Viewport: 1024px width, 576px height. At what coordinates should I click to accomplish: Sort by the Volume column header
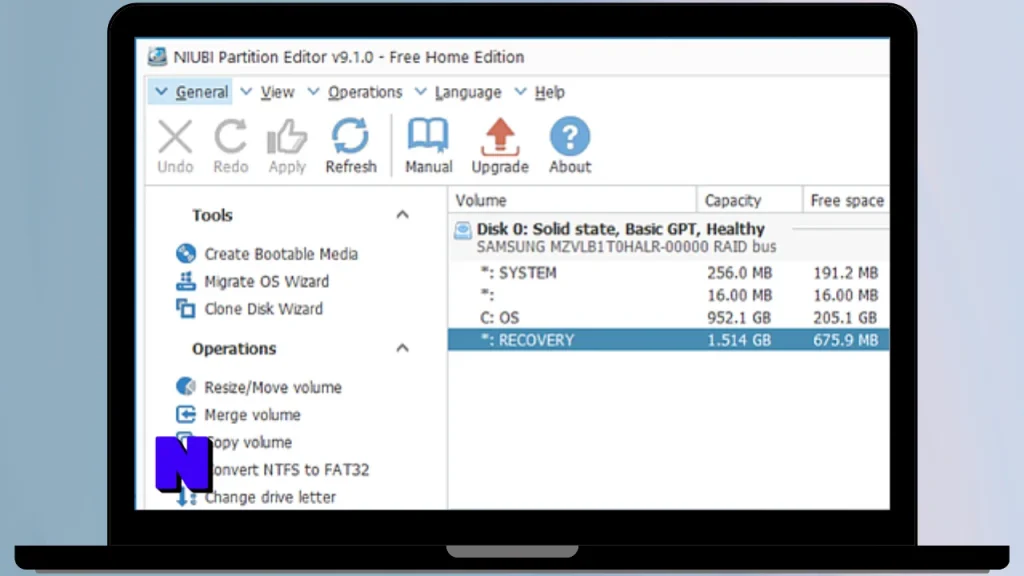[x=572, y=200]
